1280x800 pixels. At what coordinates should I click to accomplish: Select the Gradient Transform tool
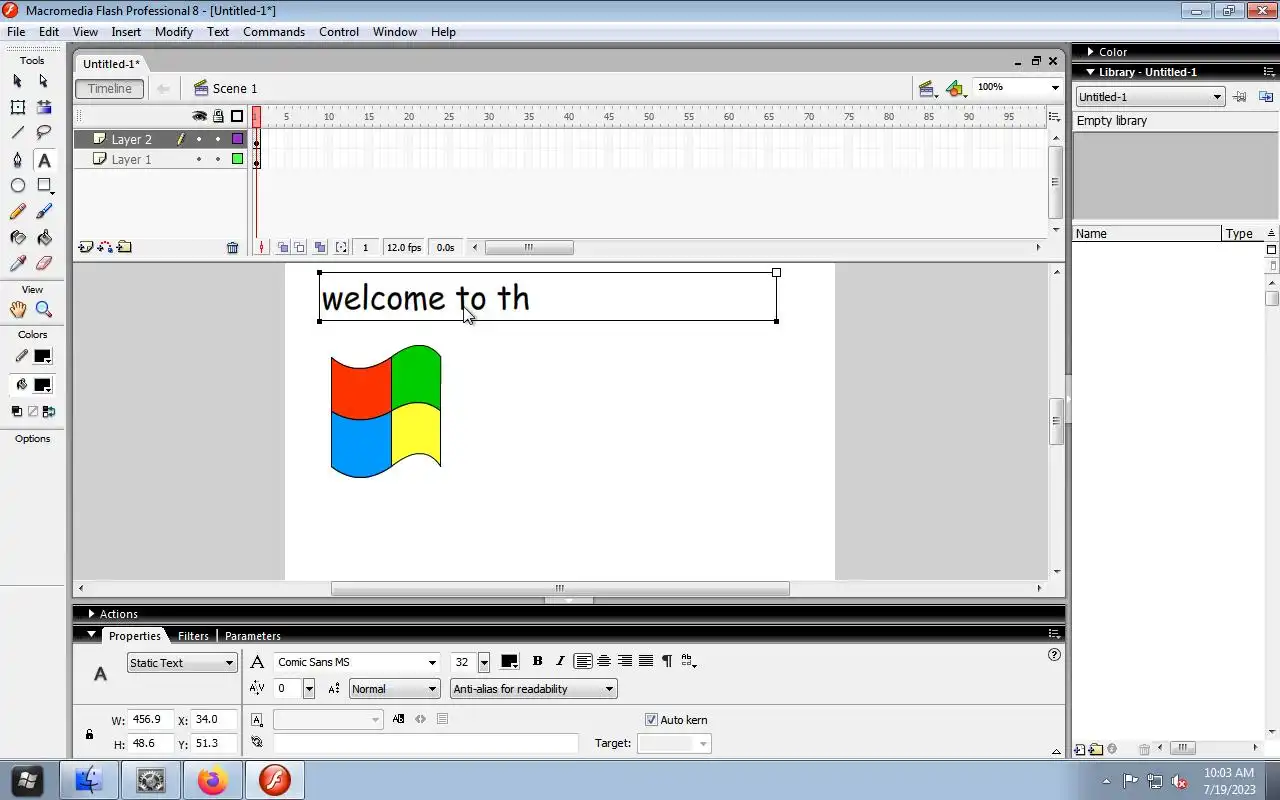[43, 107]
